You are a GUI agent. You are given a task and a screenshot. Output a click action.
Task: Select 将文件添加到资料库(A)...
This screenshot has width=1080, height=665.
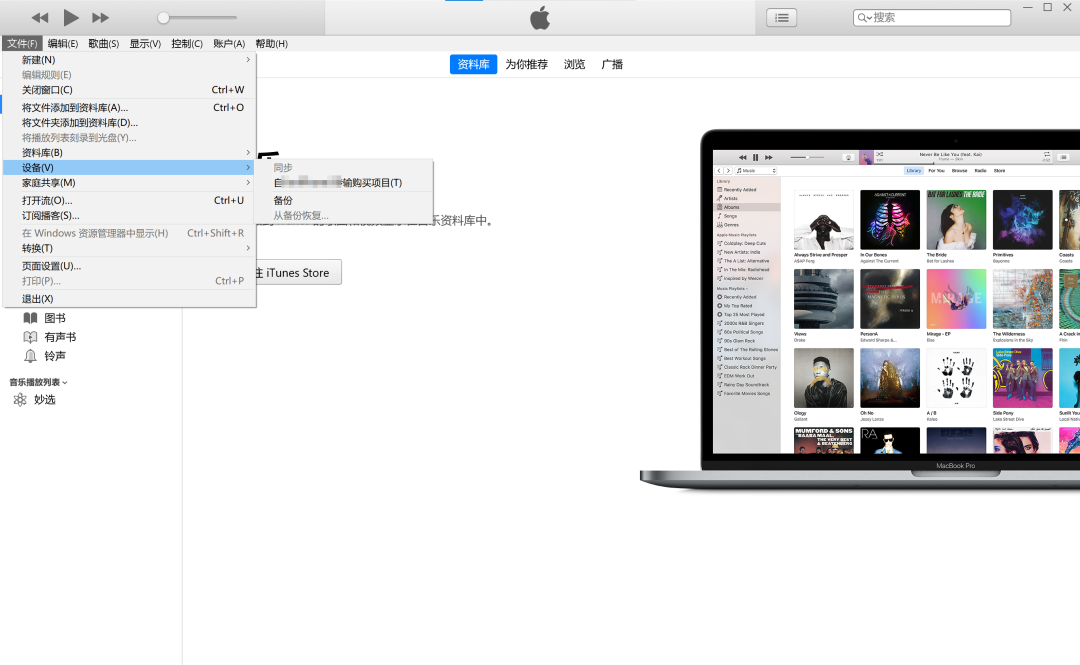pos(129,108)
